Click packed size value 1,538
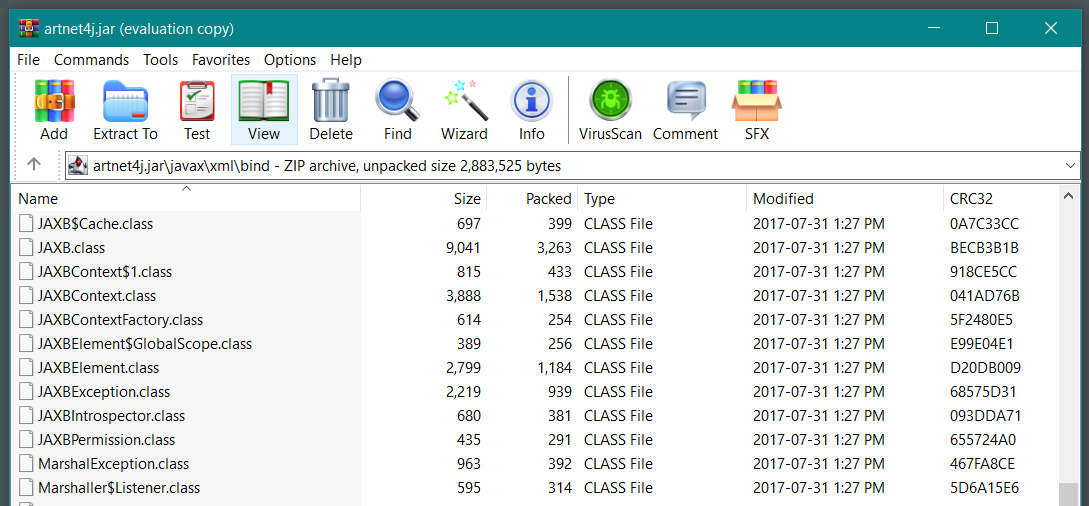 554,296
